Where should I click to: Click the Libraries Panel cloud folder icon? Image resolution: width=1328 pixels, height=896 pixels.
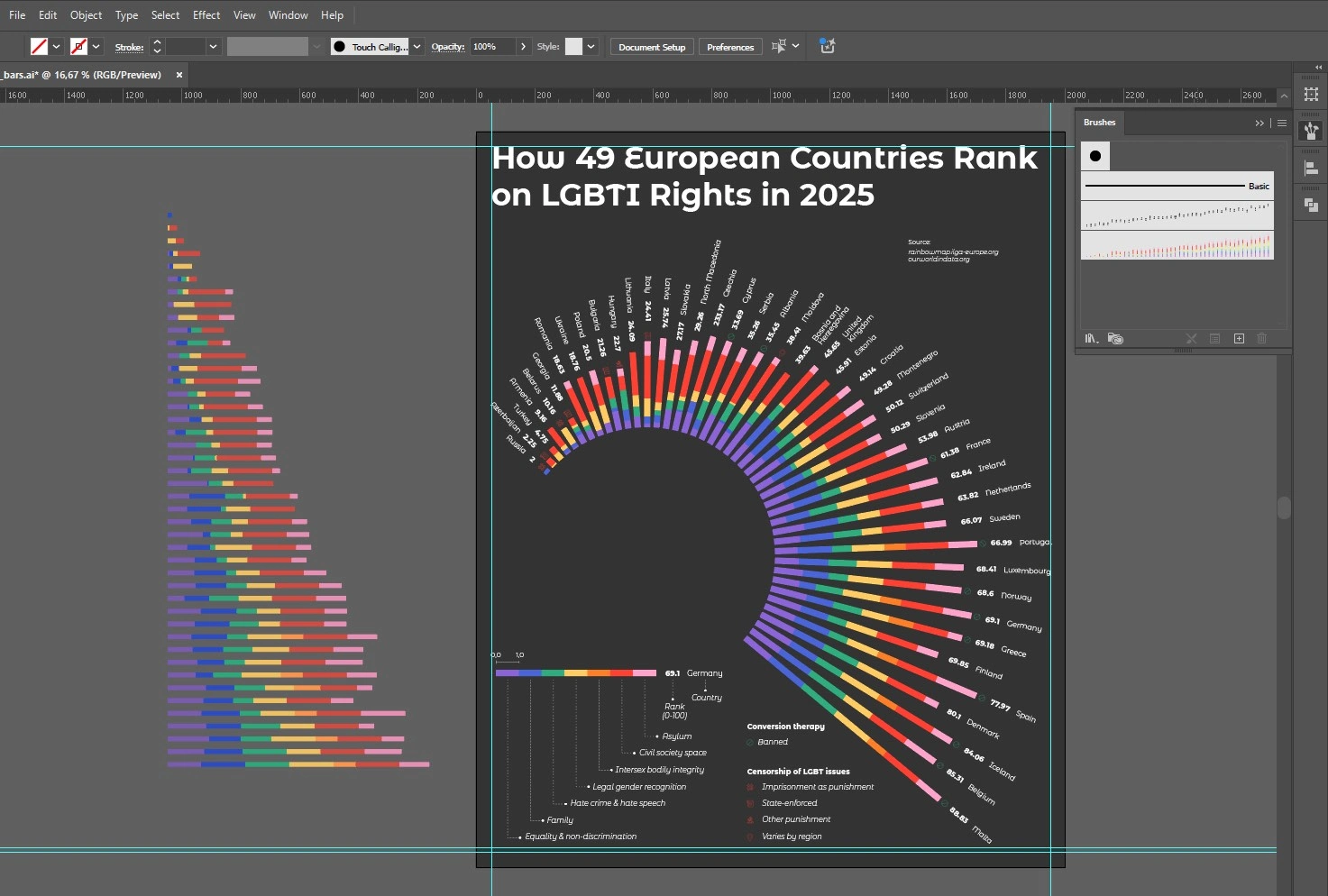[x=1115, y=339]
